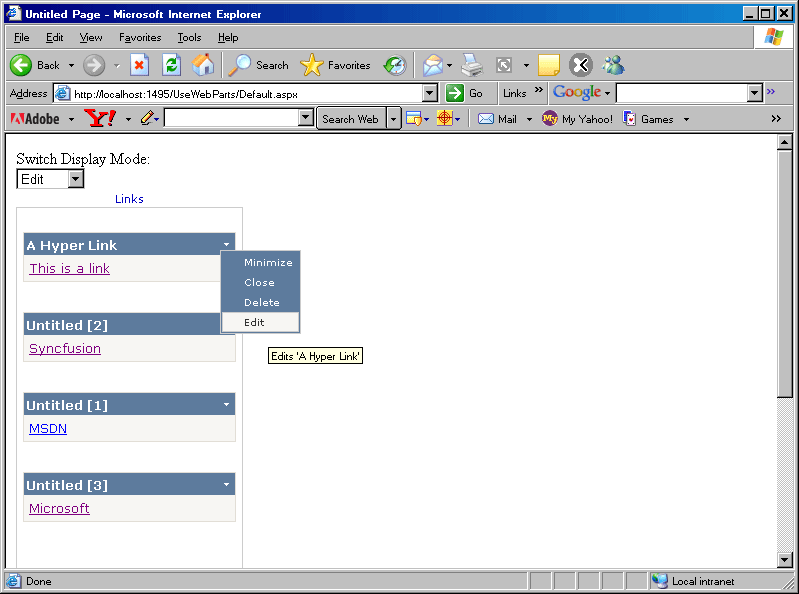Expand verbs arrow on Untitled [3] web part
The image size is (799, 594).
point(227,485)
